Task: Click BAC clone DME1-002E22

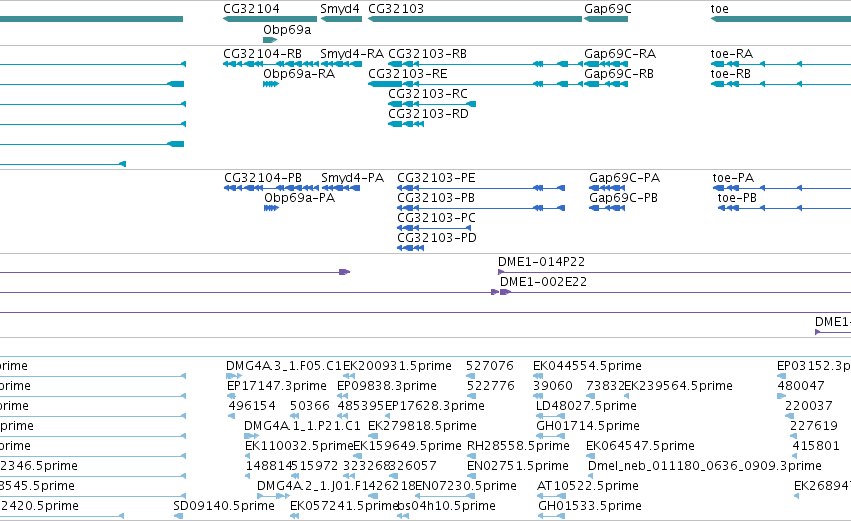Action: click(x=543, y=282)
